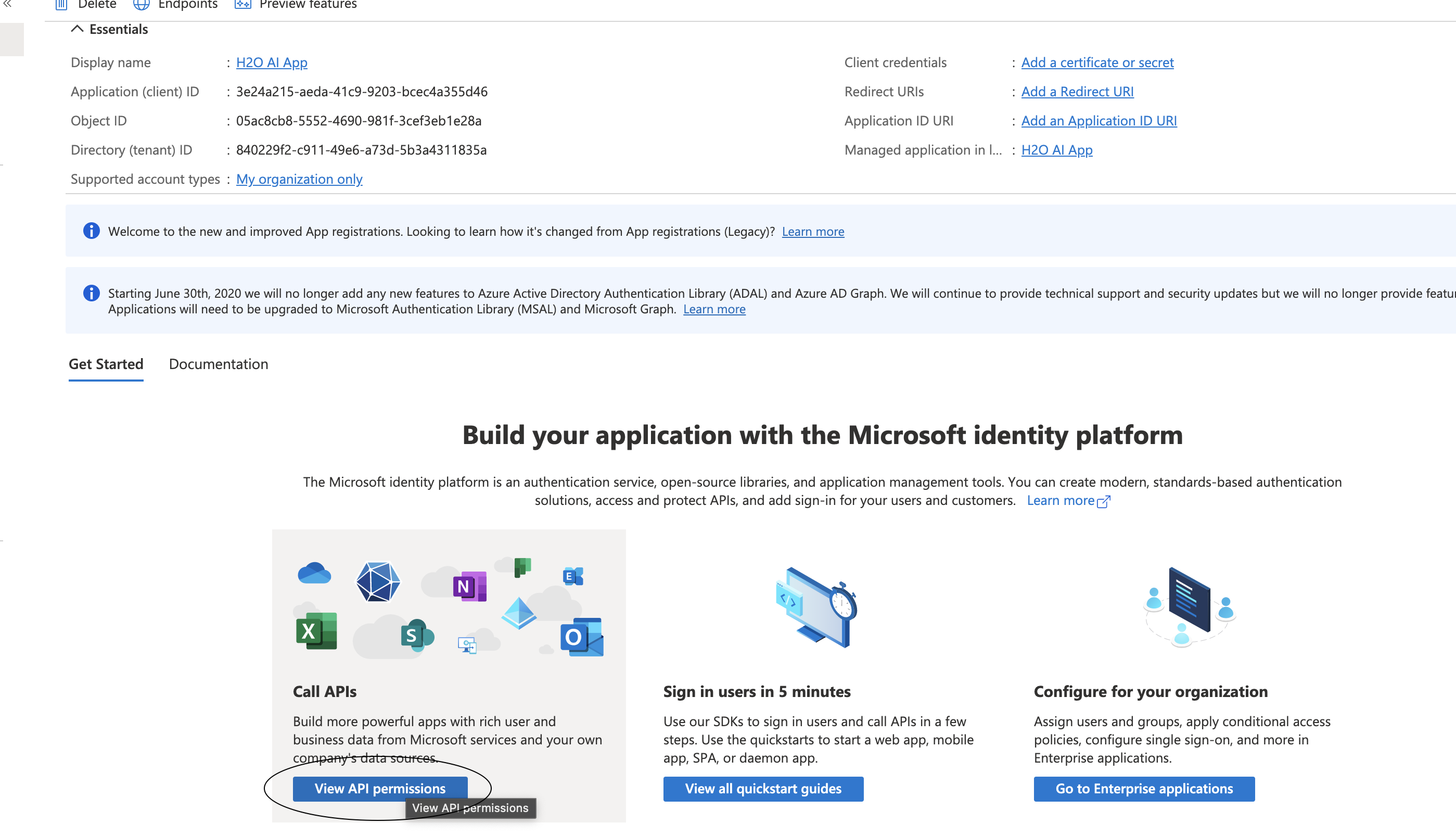The image size is (1456, 836).
Task: Switch to the Get Started tab
Action: [106, 364]
